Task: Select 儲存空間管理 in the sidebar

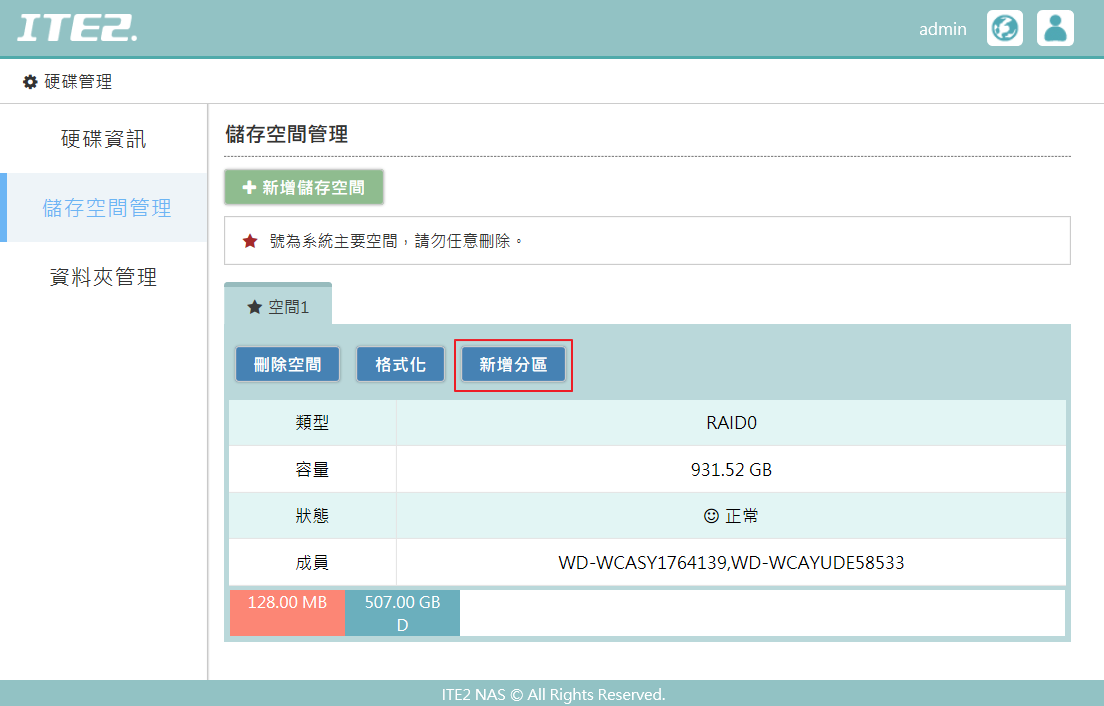Action: (x=104, y=208)
